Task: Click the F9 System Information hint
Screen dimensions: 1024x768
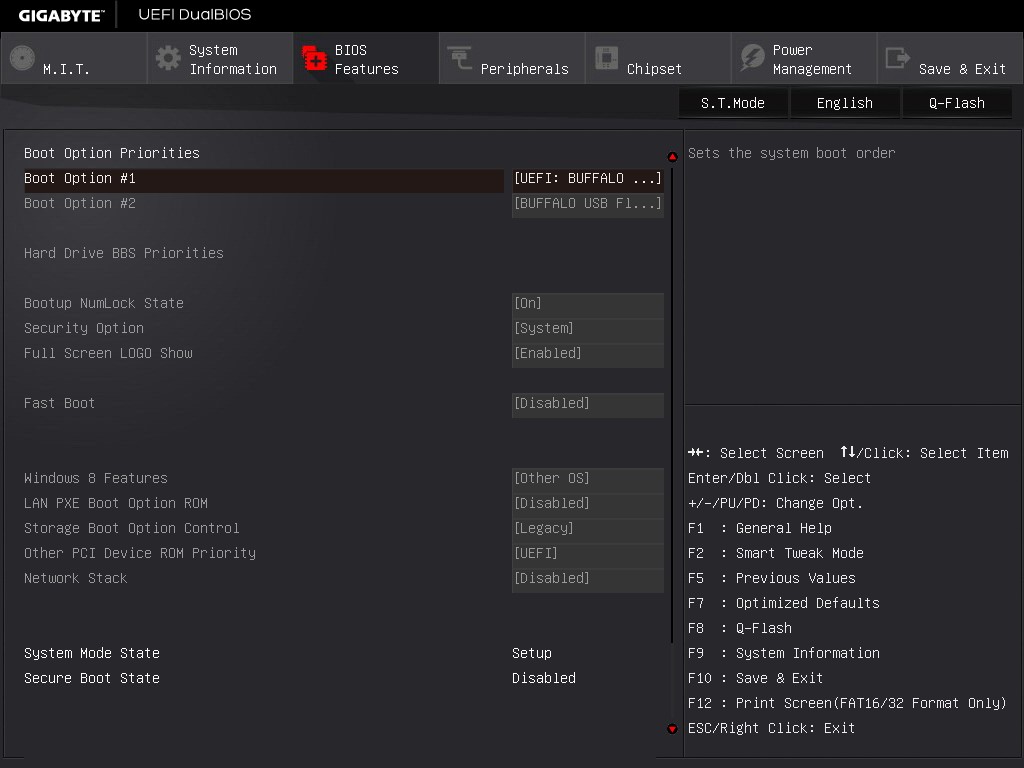Action: tap(784, 654)
